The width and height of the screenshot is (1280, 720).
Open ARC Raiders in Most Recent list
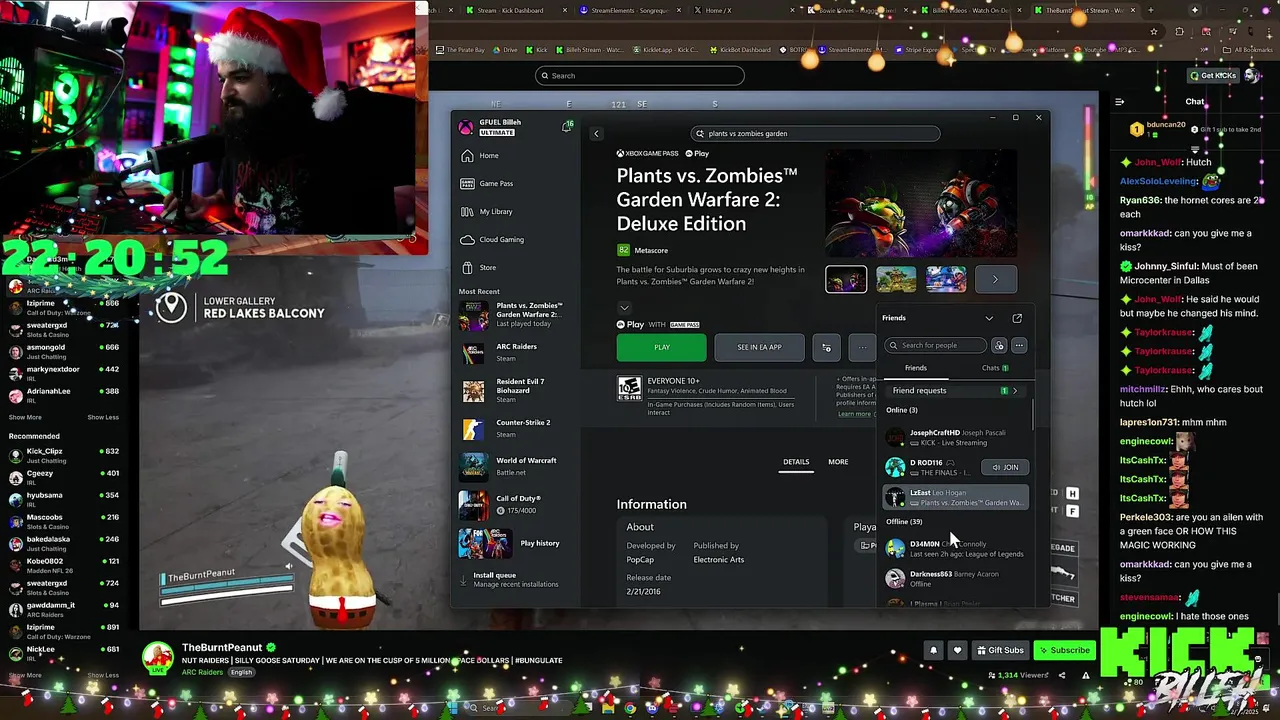[515, 352]
